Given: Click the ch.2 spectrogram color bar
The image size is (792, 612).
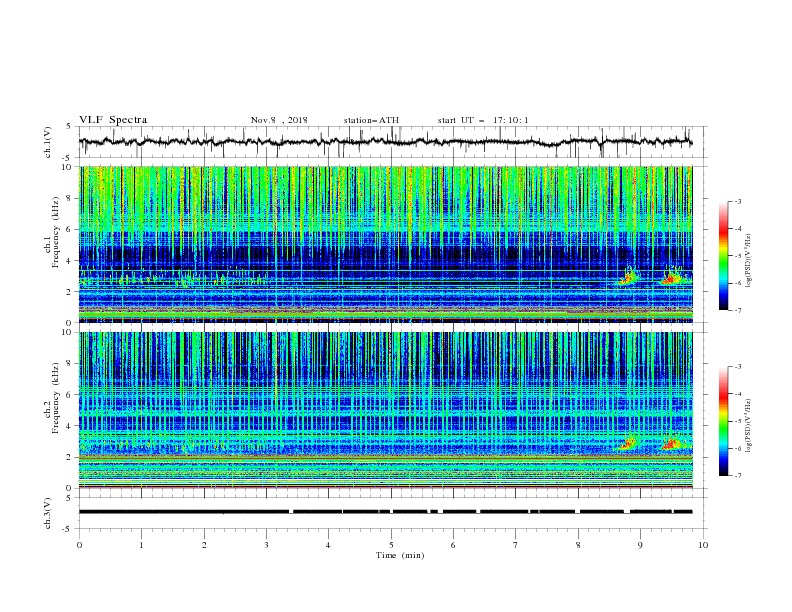Looking at the screenshot, I should (x=724, y=421).
